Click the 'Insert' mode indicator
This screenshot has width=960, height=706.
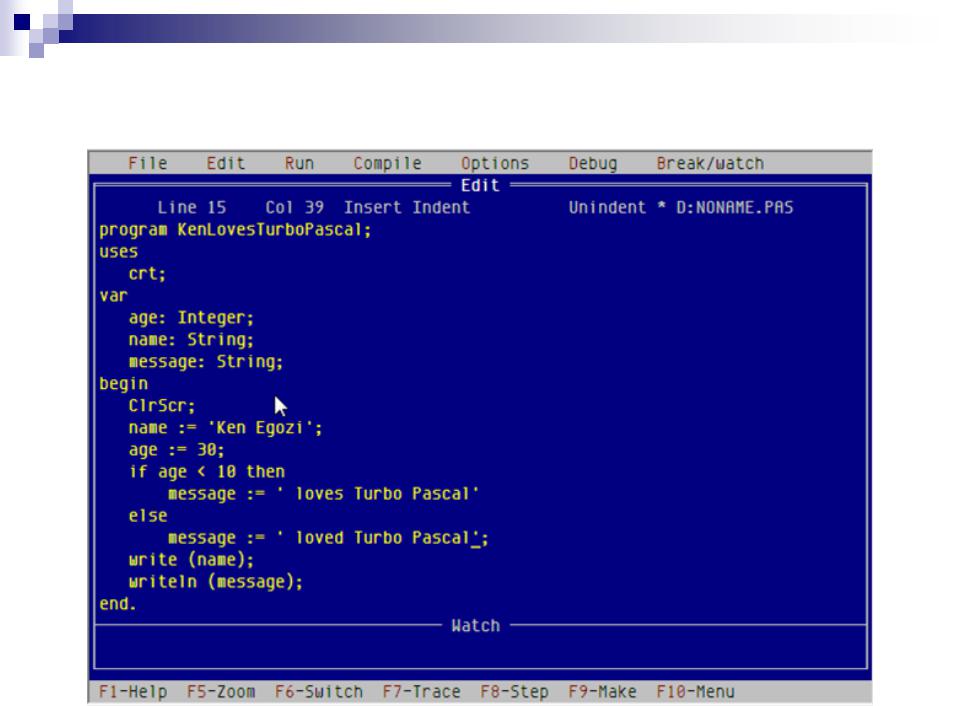click(x=373, y=208)
